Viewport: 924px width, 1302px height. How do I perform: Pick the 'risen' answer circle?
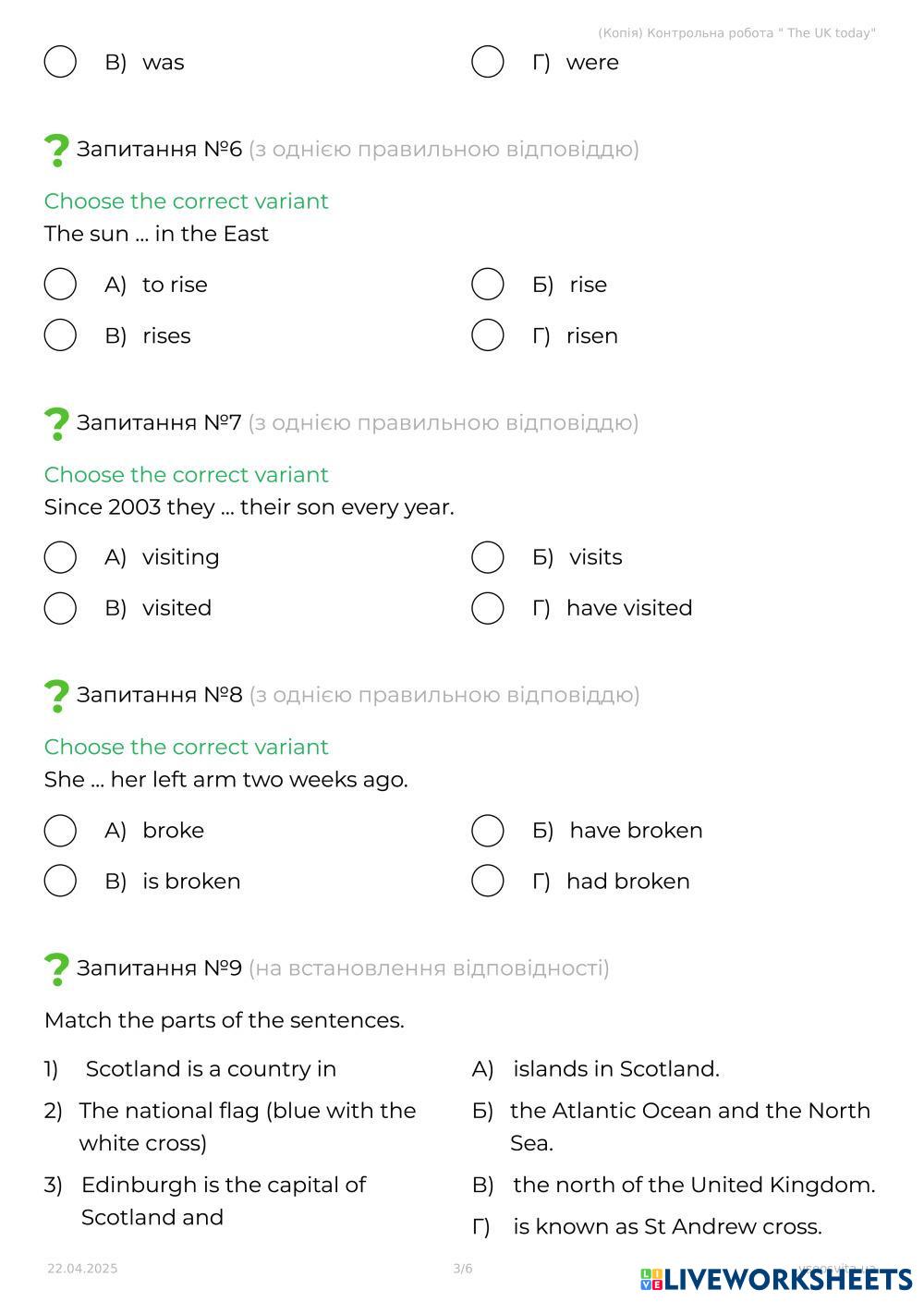point(487,335)
